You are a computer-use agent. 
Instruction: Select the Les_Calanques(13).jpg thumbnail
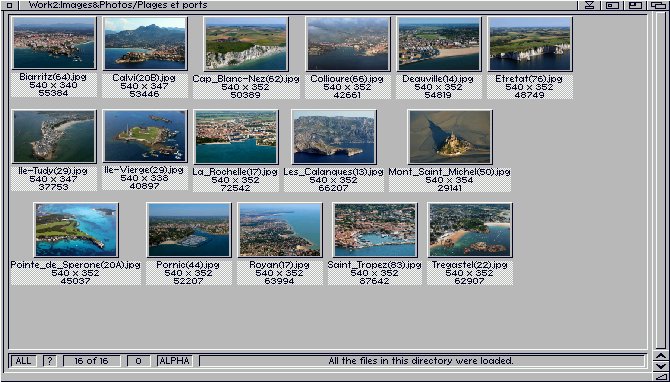[334, 137]
